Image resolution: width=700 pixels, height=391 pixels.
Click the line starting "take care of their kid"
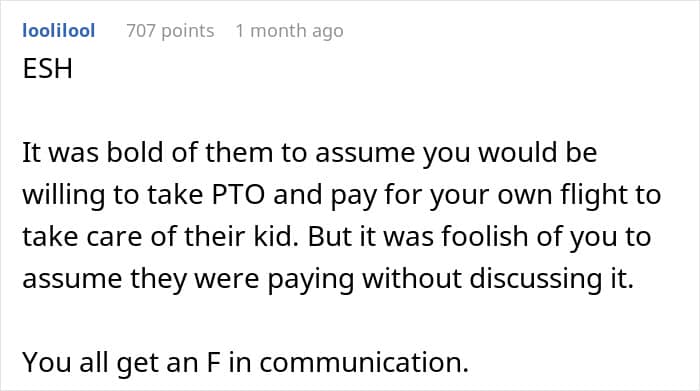337,236
